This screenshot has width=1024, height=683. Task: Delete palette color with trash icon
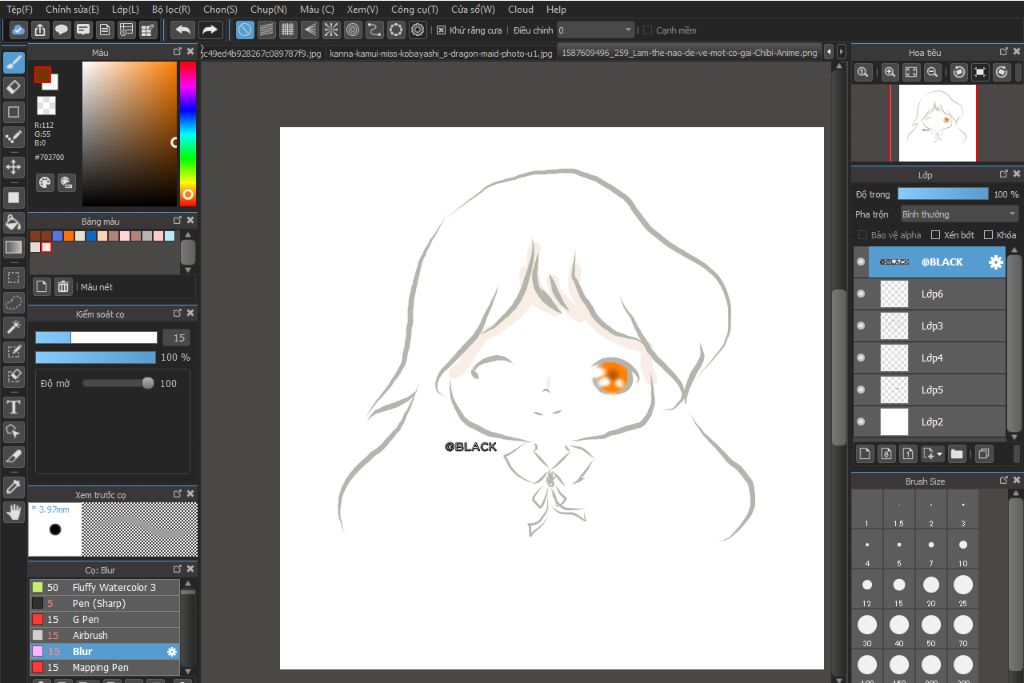(x=63, y=287)
